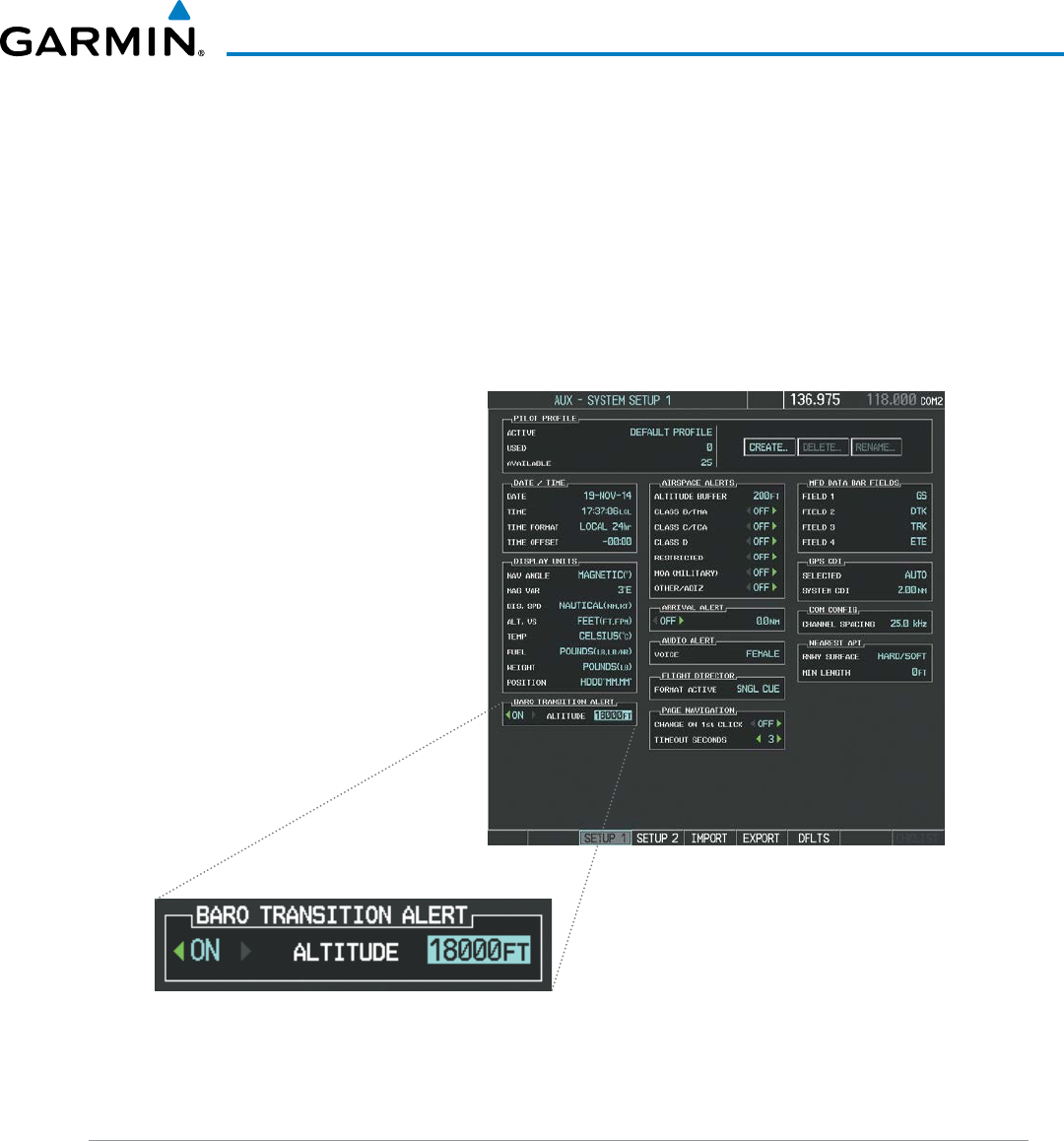Toggle MOA (Military) alert OFF value
This screenshot has width=1064, height=1141.
pos(761,572)
